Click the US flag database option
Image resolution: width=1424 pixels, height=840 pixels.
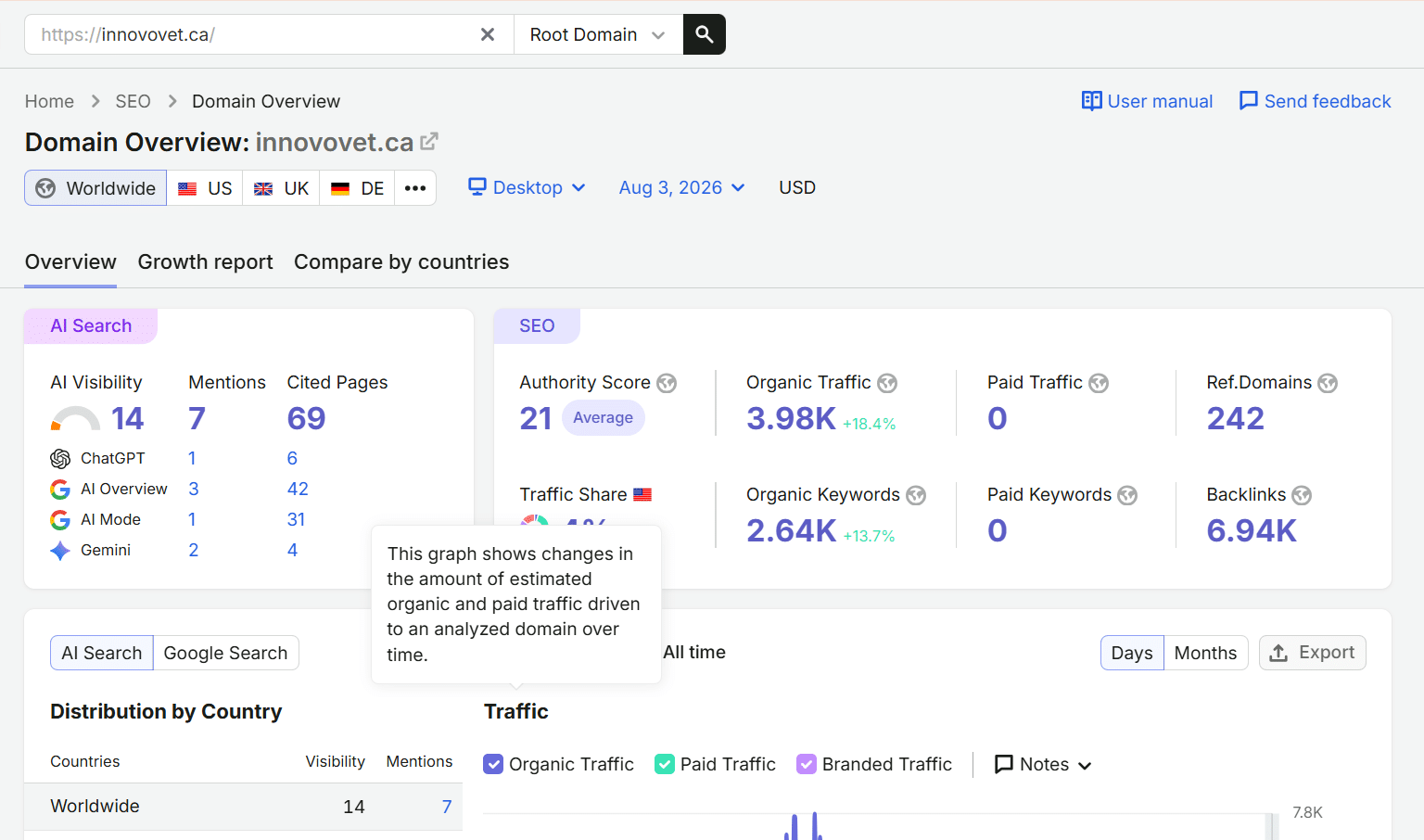point(205,188)
